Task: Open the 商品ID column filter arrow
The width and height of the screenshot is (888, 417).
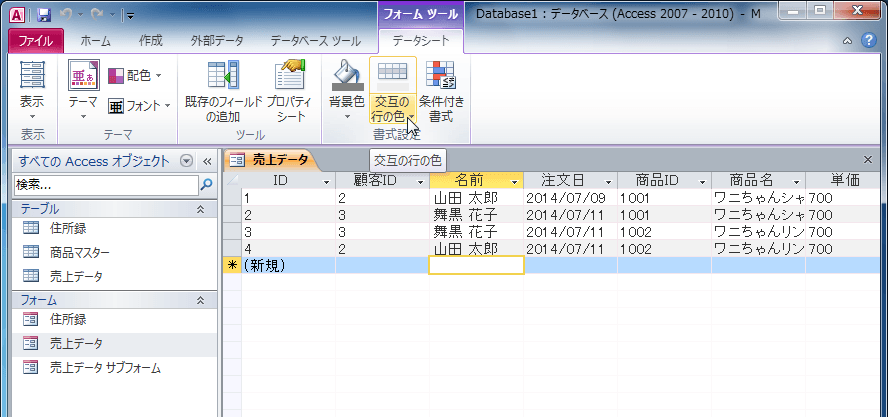Action: pos(702,182)
